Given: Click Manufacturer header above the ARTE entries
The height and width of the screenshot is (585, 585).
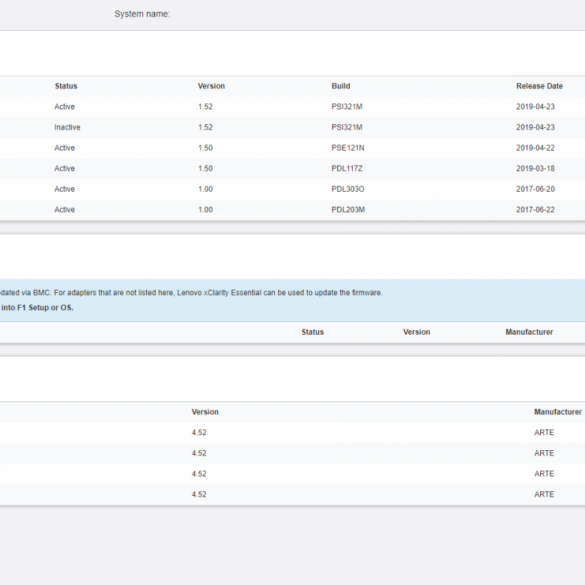Looking at the screenshot, I should tap(558, 412).
